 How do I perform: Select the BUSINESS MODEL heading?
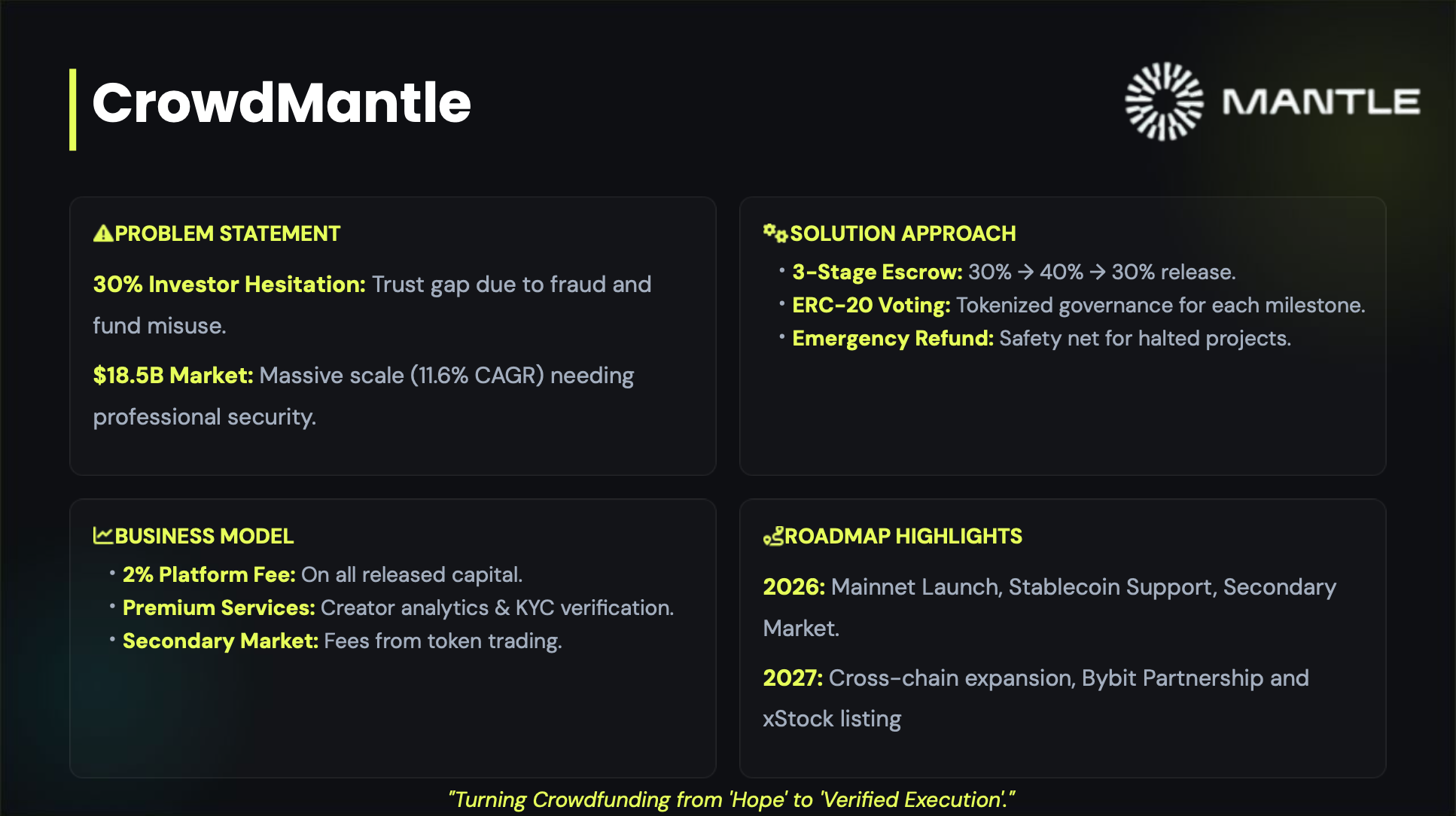[x=204, y=536]
